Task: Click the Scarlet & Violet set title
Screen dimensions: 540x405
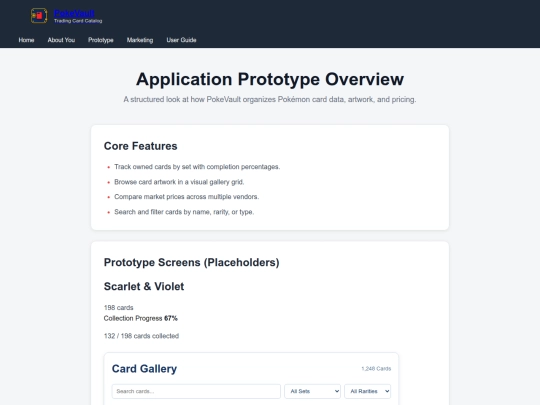Action: click(144, 286)
